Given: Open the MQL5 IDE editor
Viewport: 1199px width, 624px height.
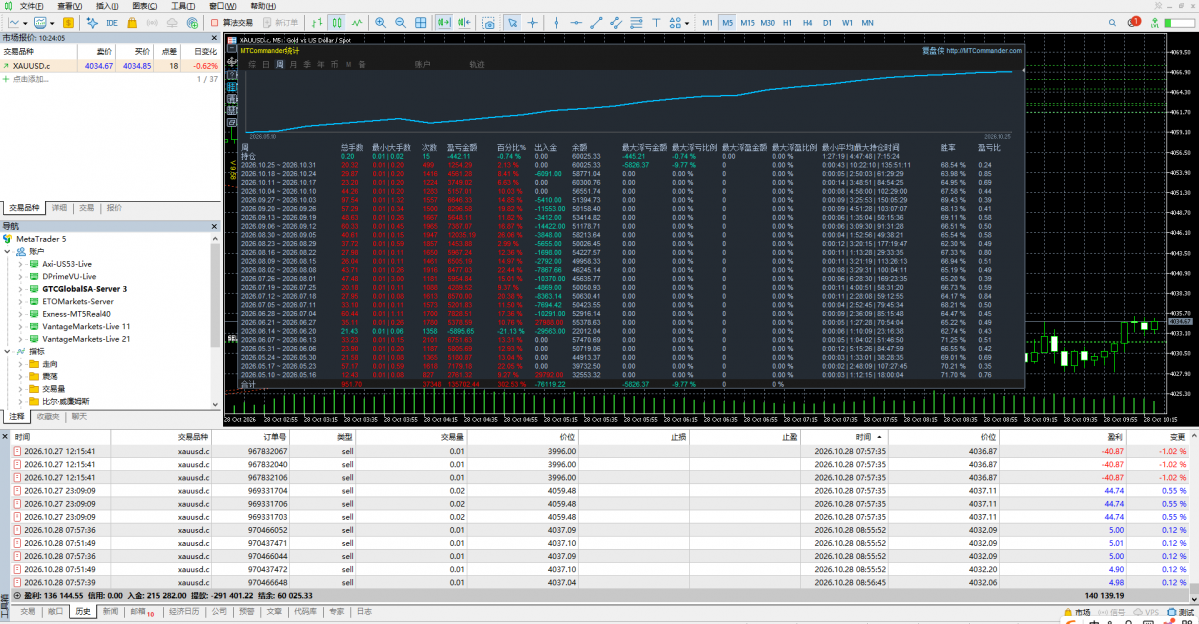Looking at the screenshot, I should (112, 23).
